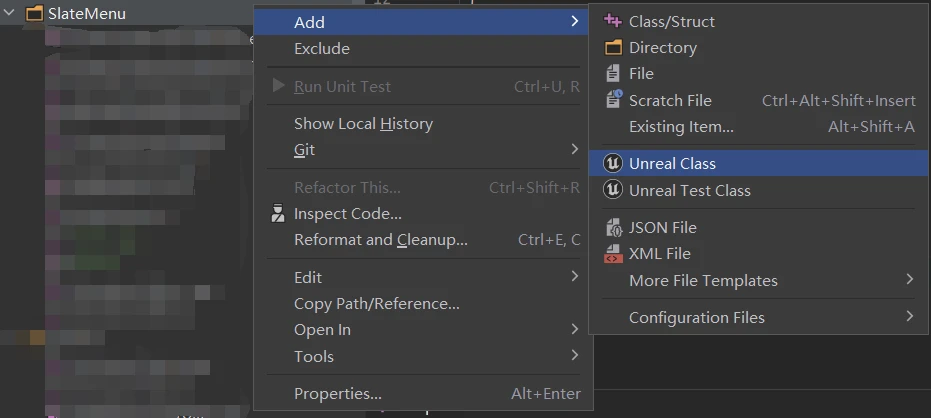
Task: Click the File document icon
Action: (613, 74)
